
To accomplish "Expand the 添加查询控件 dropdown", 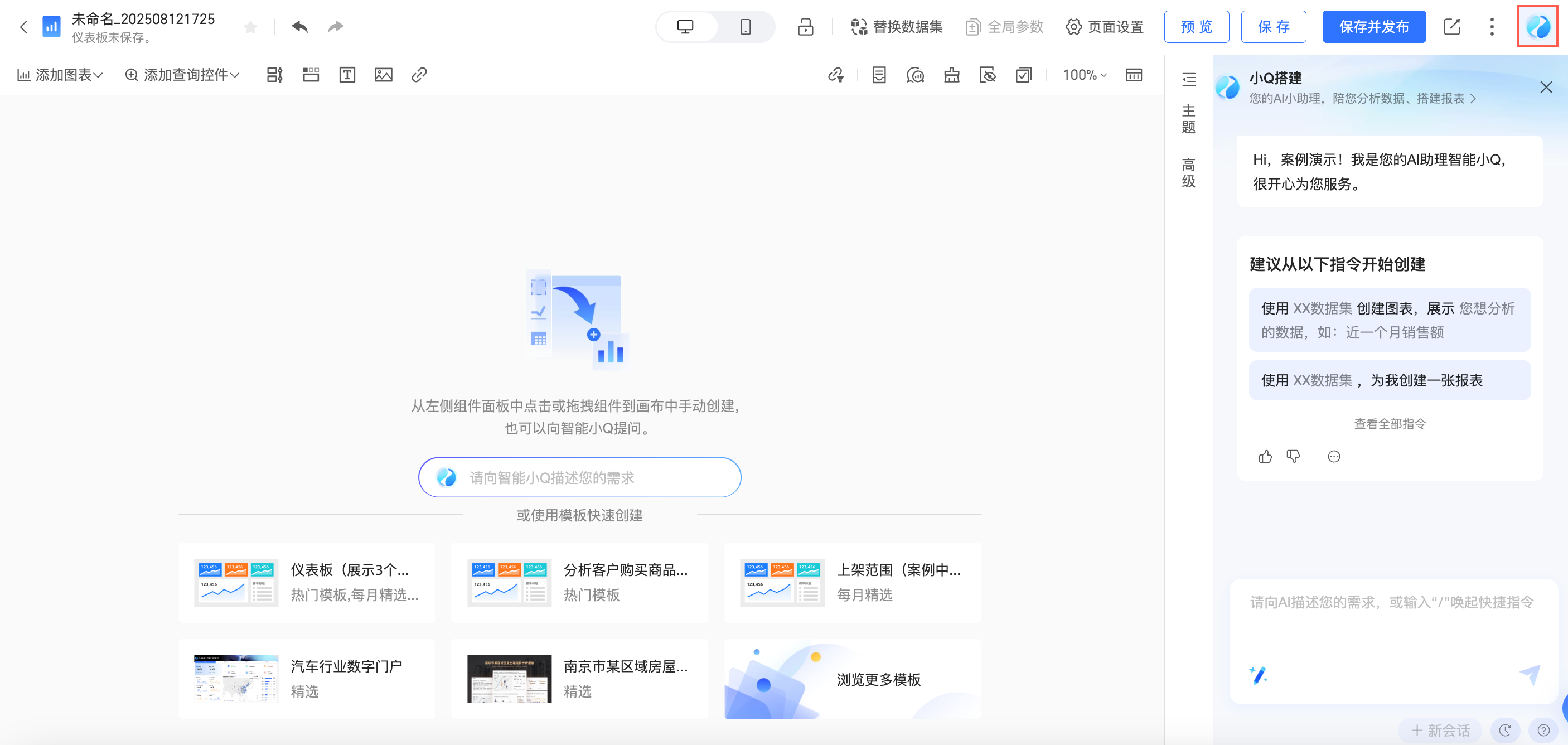I will pyautogui.click(x=182, y=75).
